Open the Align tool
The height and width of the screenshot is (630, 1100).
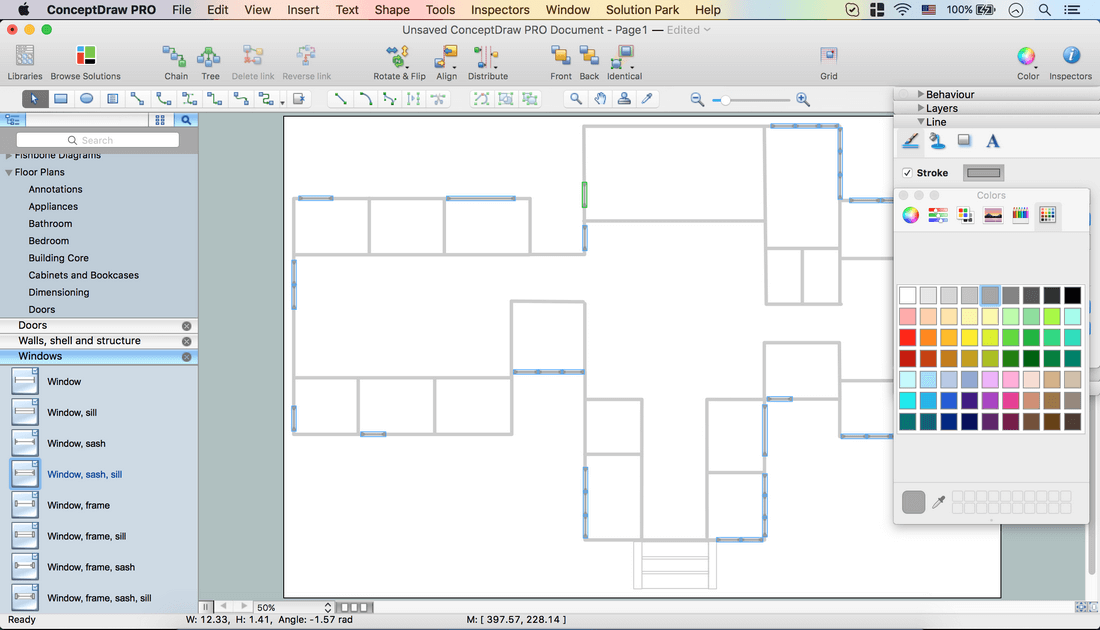click(446, 62)
